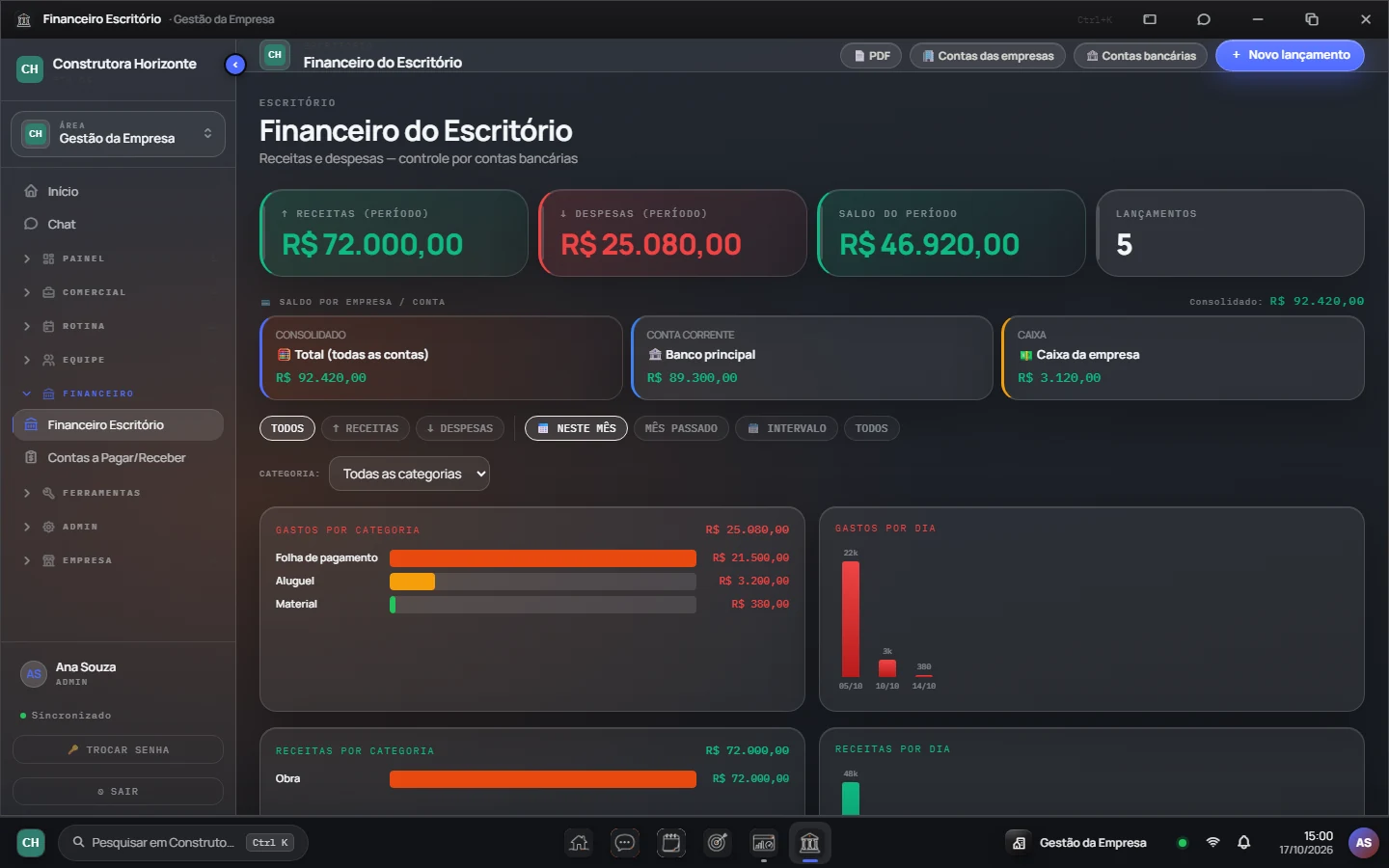
Task: Click the chat bubble icon in the title bar
Action: (x=1204, y=19)
